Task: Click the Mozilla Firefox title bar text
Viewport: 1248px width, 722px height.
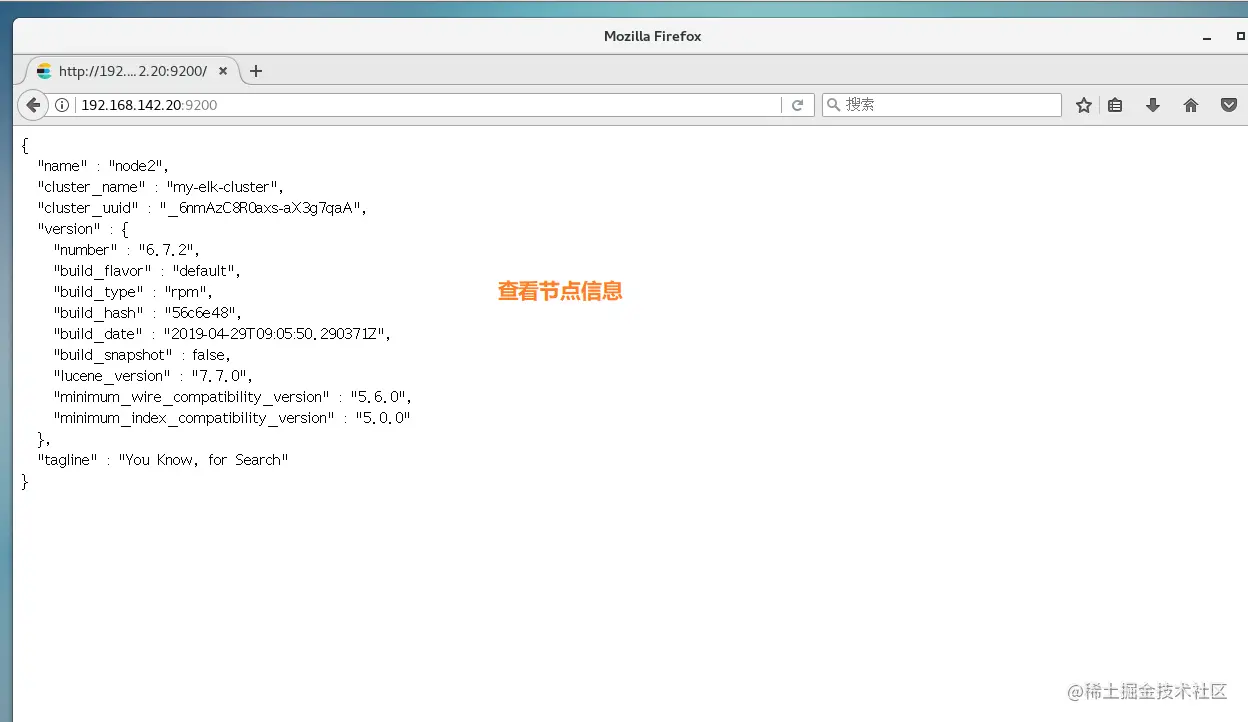Action: 652,36
